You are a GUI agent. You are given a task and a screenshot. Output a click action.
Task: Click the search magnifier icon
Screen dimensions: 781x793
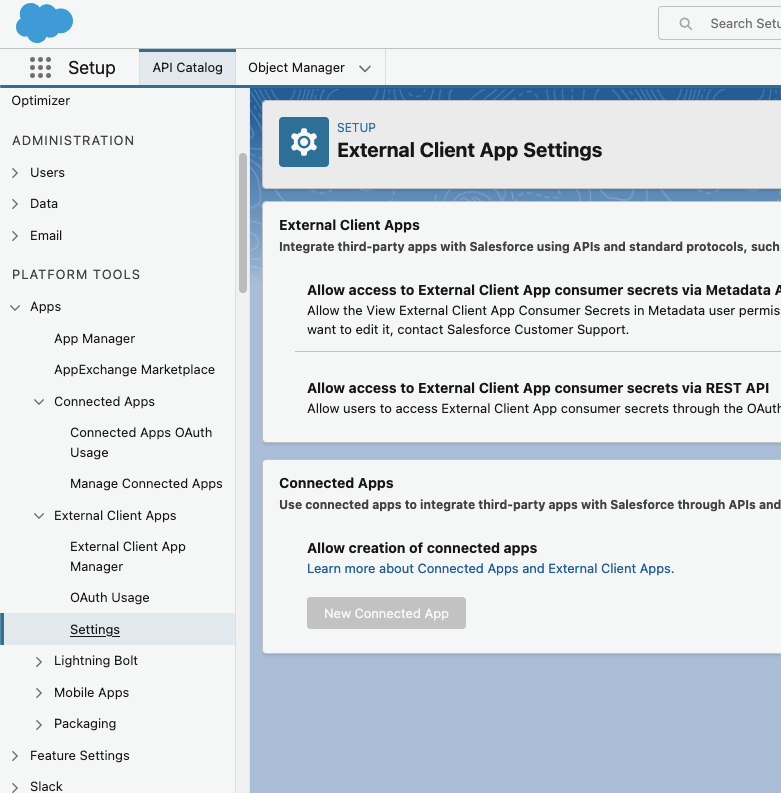686,24
